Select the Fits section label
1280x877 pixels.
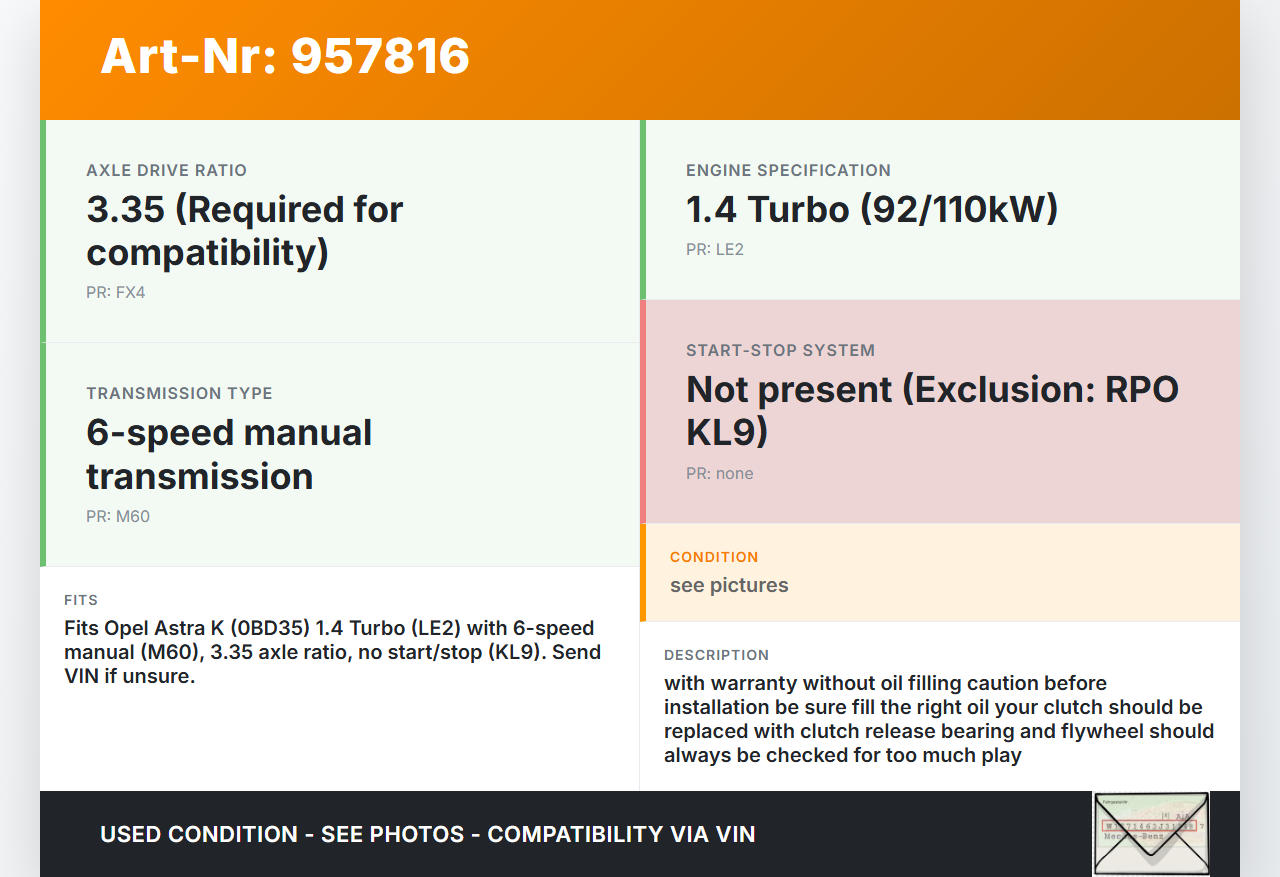[x=81, y=600]
